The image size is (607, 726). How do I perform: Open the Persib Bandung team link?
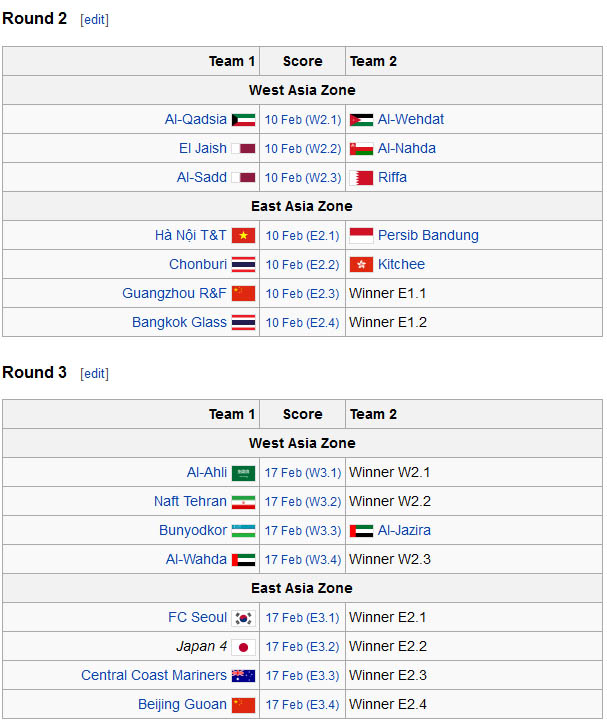pos(428,235)
